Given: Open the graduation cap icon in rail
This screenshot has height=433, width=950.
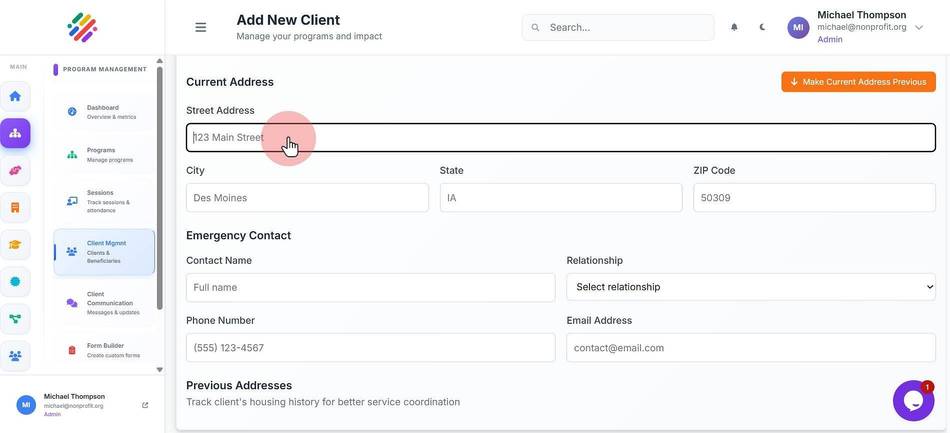Looking at the screenshot, I should 15,245.
